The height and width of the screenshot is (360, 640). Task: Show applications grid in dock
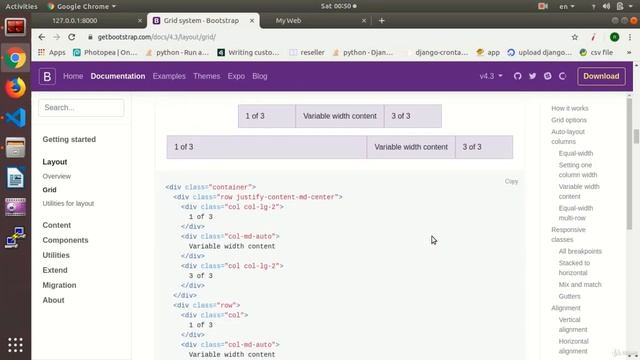[x=16, y=345]
